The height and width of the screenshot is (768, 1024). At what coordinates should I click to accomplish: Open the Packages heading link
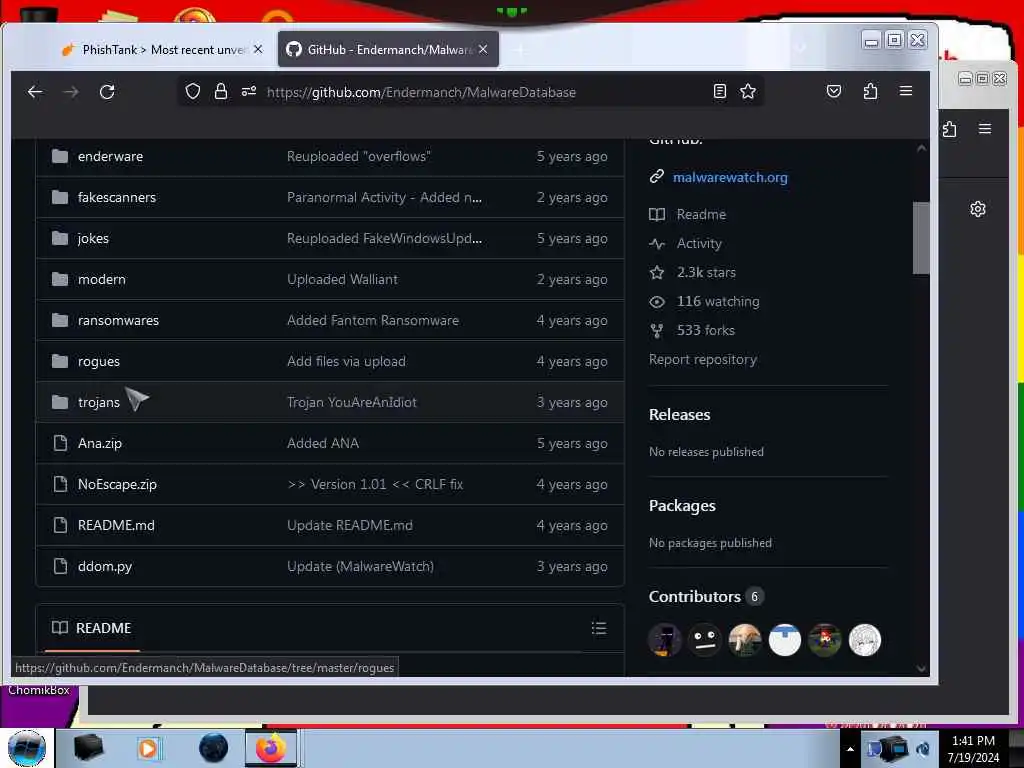[682, 505]
